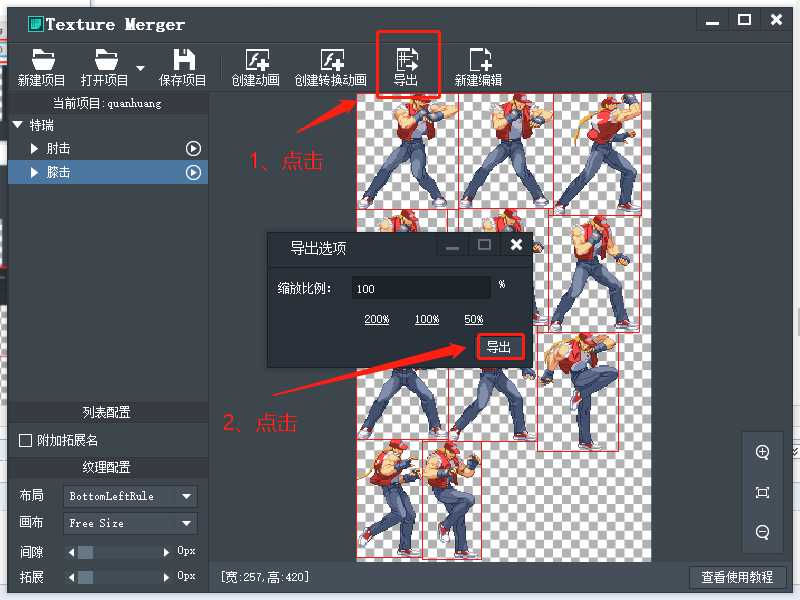Play the 膝击 animation
This screenshot has width=800, height=600.
pyautogui.click(x=193, y=172)
